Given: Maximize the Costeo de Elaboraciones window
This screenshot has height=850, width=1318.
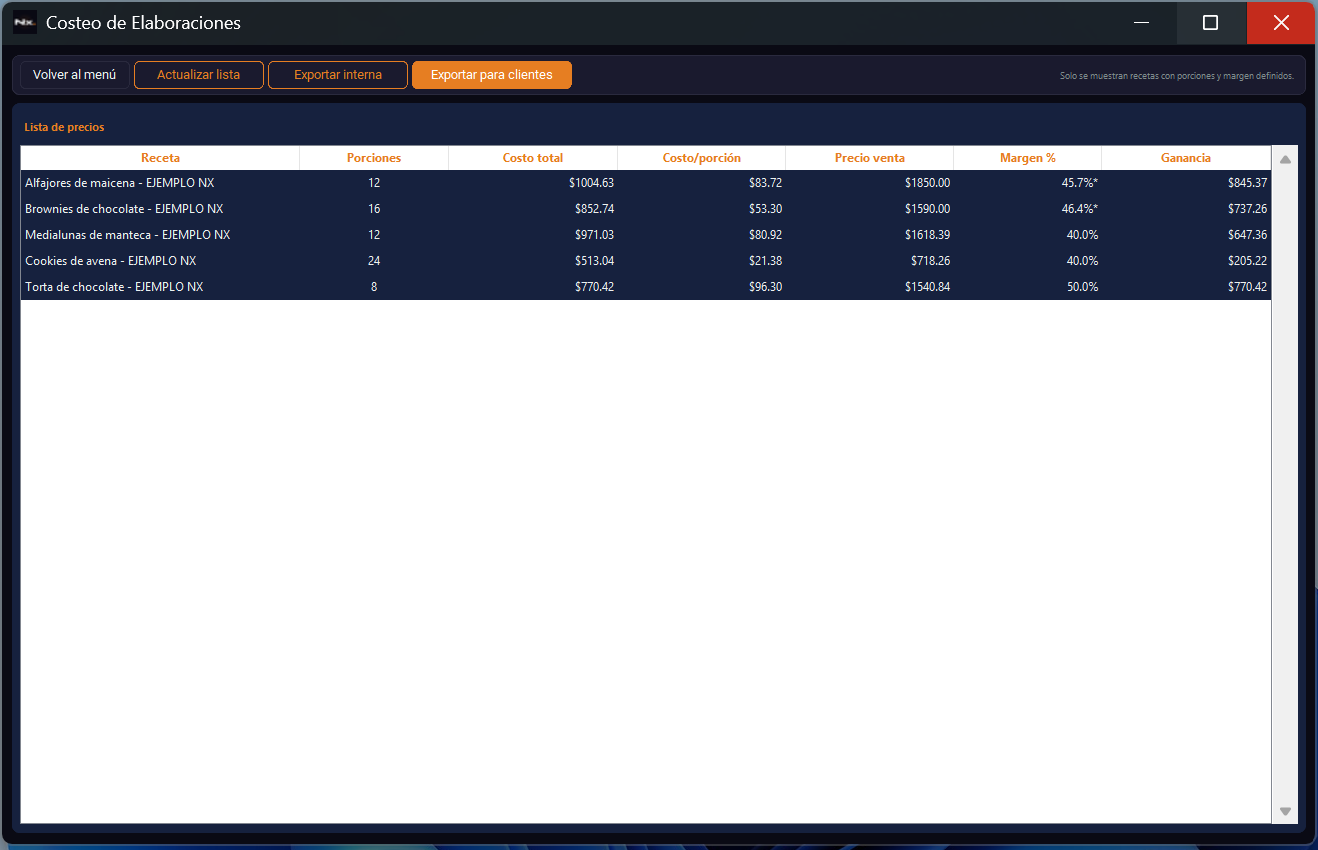Looking at the screenshot, I should click(x=1211, y=22).
